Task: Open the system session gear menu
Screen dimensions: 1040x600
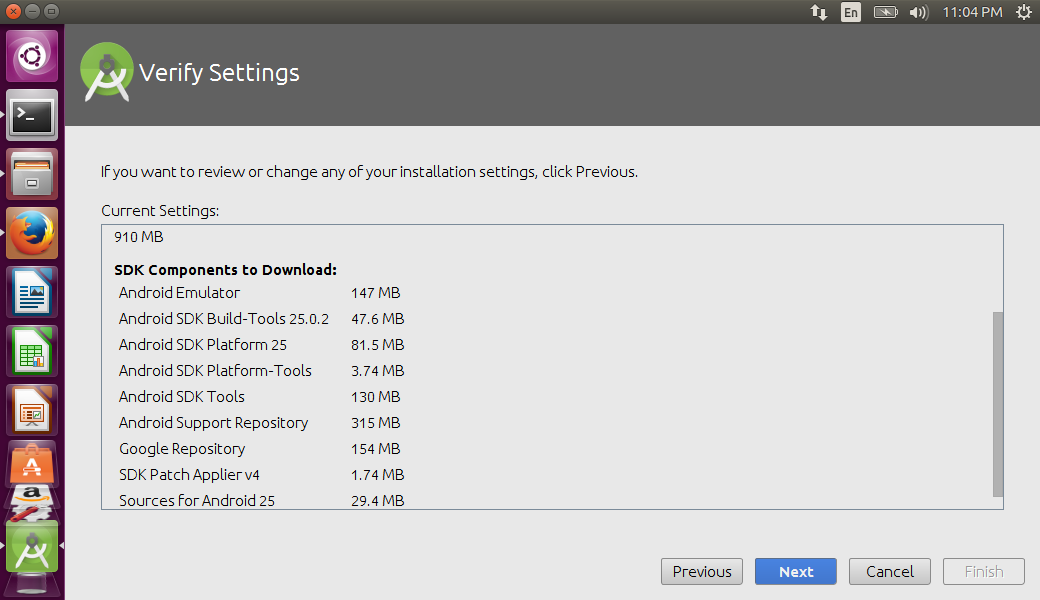Action: tap(1023, 12)
